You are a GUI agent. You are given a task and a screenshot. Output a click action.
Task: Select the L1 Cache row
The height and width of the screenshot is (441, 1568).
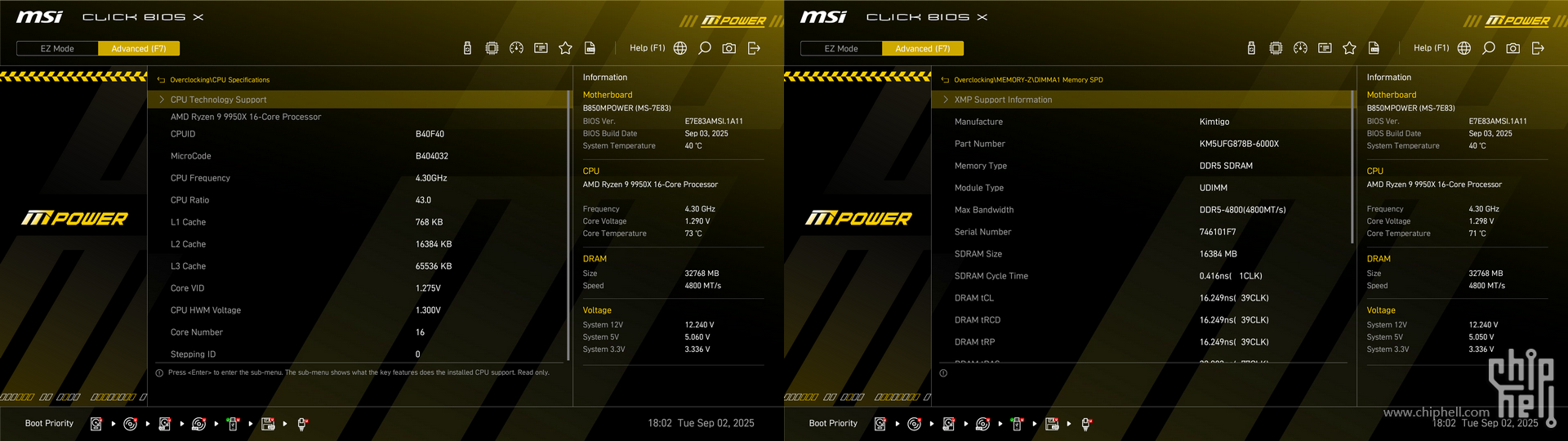tap(358, 222)
